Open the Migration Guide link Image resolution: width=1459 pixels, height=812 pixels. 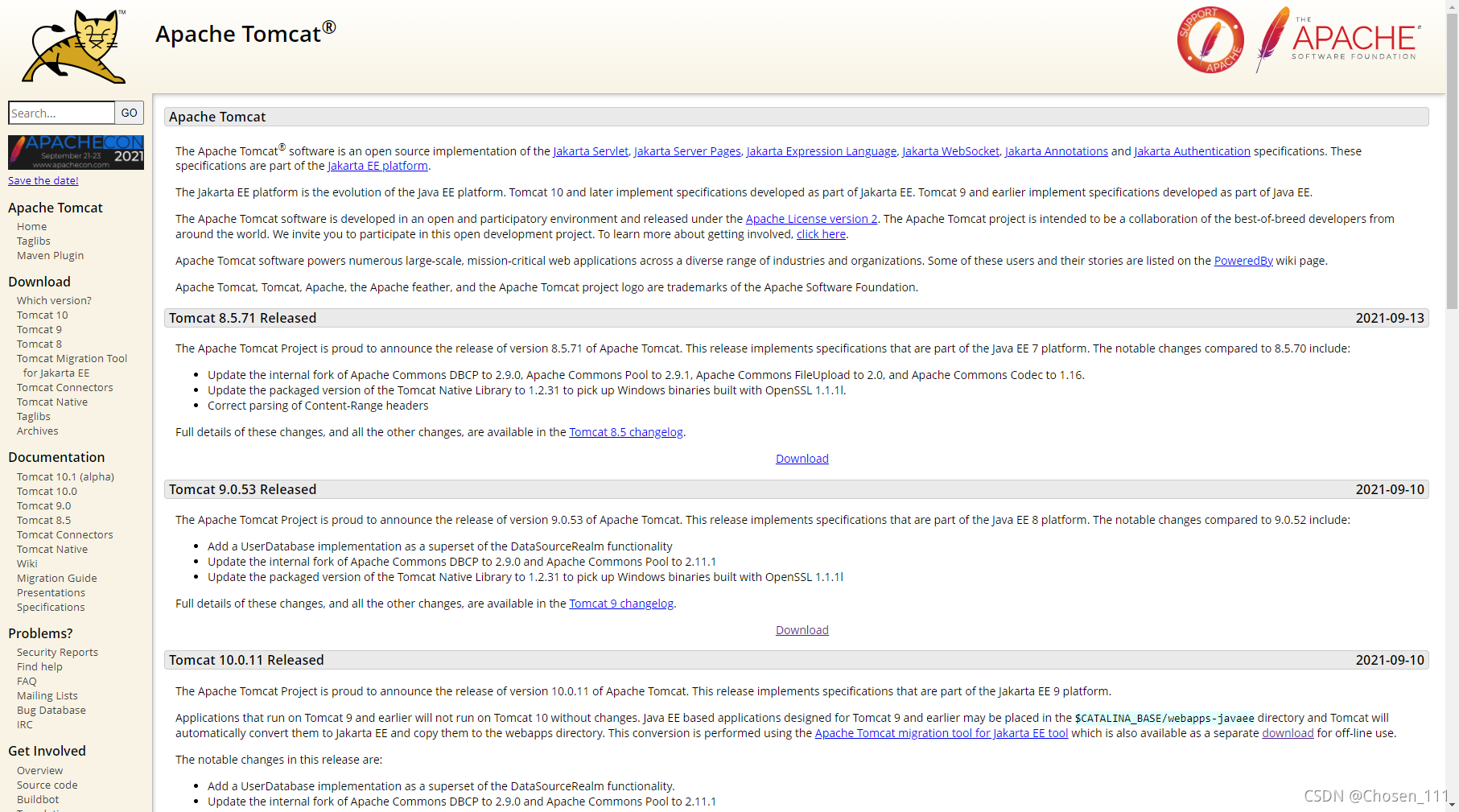click(56, 579)
